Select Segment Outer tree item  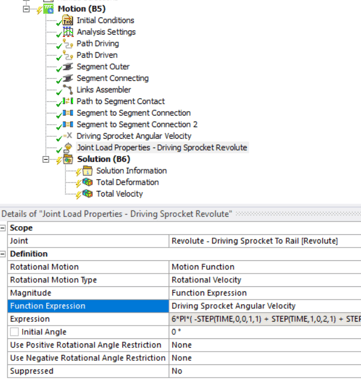point(103,67)
